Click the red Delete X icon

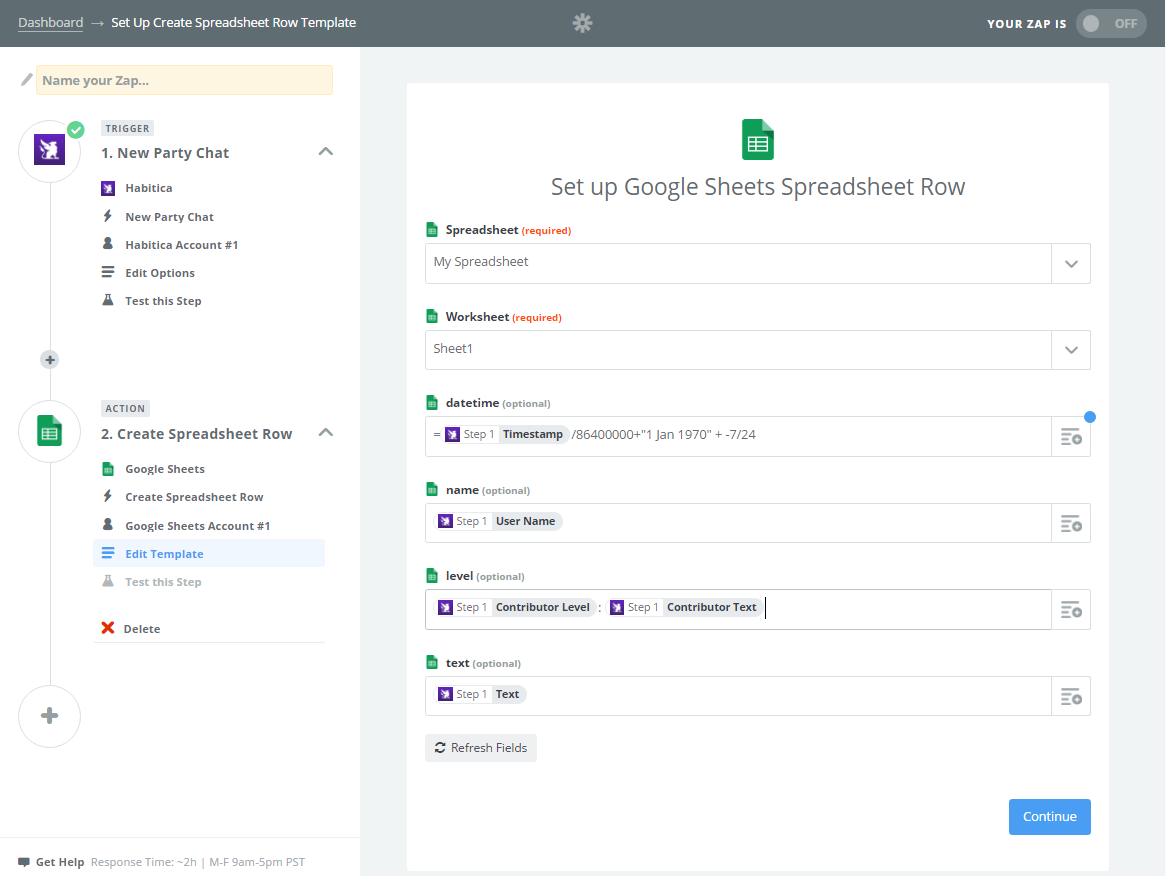click(108, 628)
